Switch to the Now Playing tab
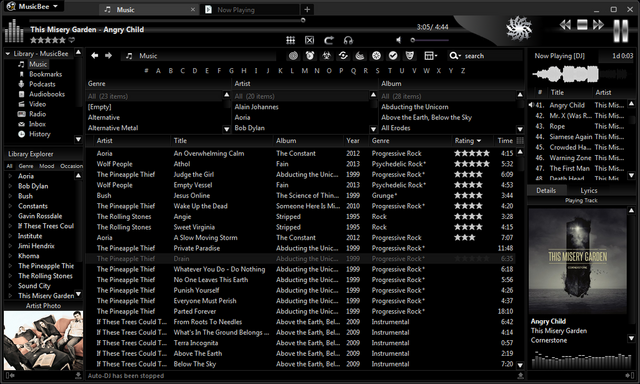Screen dimensions: 640x384 [x=249, y=9]
